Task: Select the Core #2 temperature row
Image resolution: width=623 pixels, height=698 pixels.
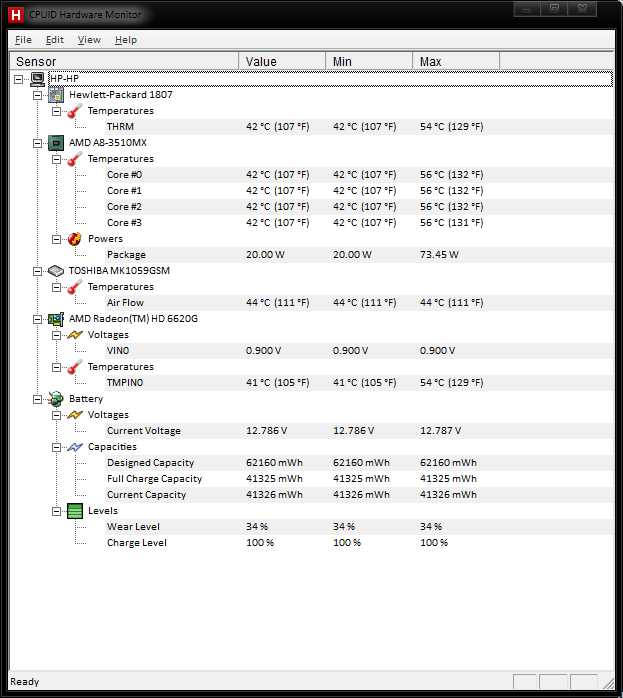Action: click(x=359, y=207)
